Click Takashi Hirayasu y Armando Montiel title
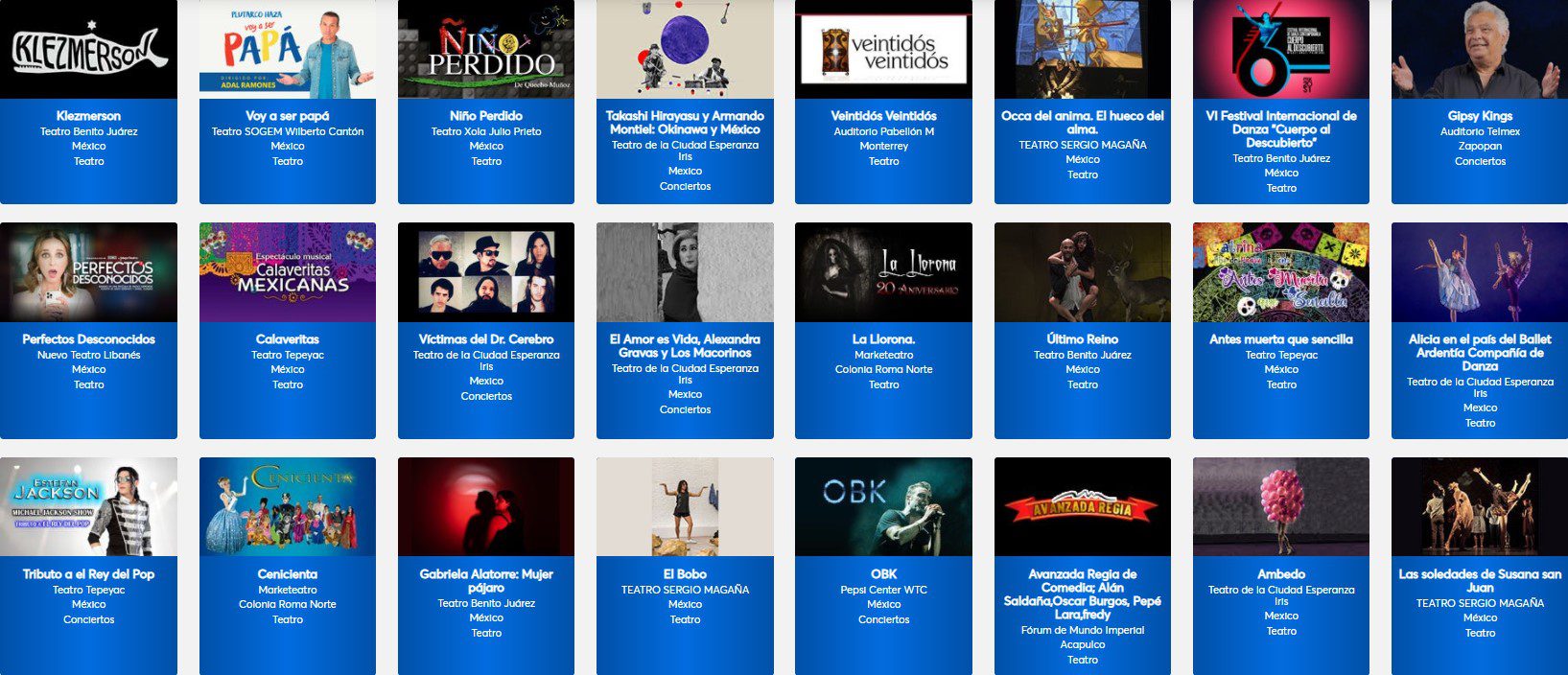Screen dimensions: 1568x675 click(685, 123)
